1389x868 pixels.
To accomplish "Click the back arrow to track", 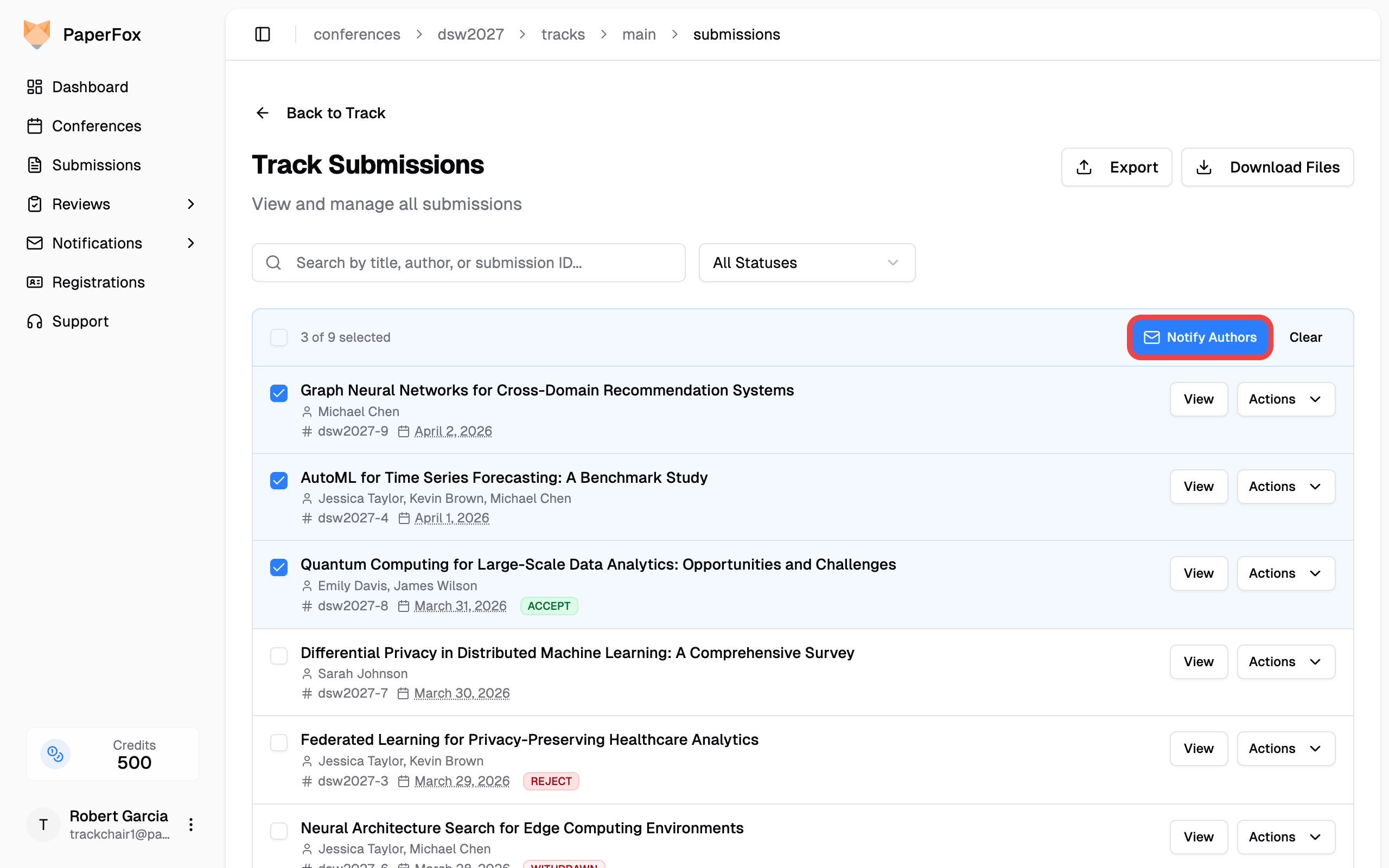I will [x=262, y=113].
